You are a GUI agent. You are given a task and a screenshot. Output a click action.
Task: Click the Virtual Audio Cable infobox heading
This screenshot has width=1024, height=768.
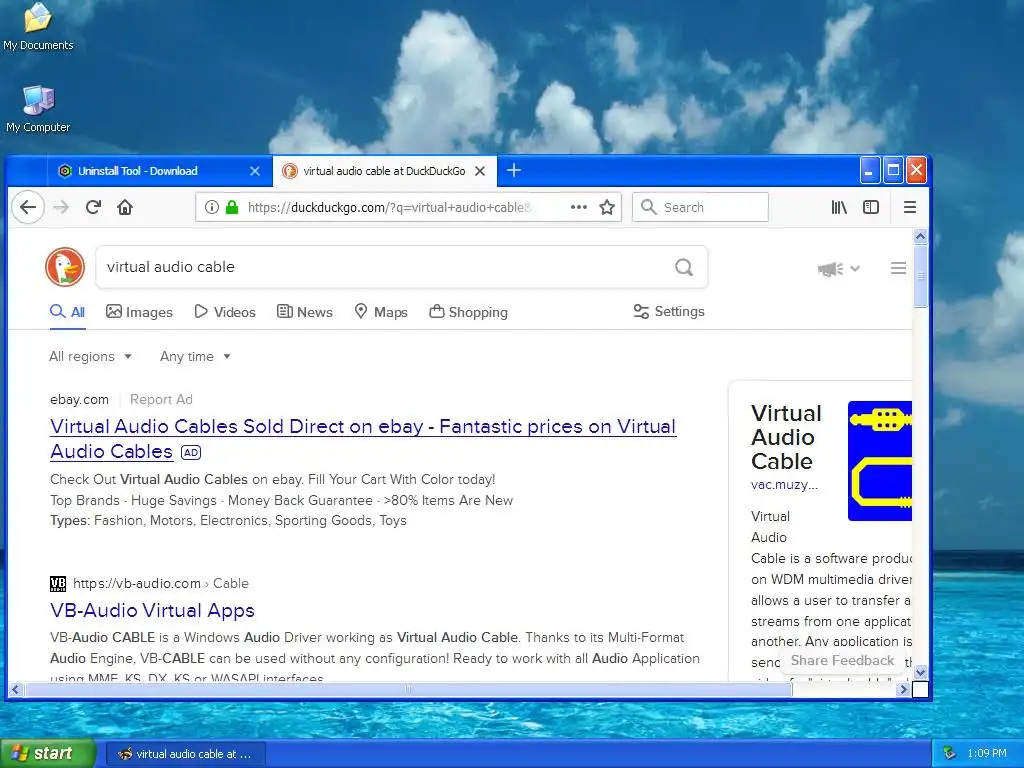(x=786, y=437)
